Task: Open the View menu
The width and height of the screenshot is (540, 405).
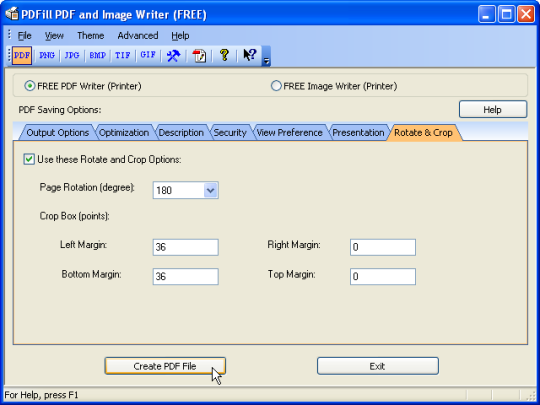Action: (54, 36)
